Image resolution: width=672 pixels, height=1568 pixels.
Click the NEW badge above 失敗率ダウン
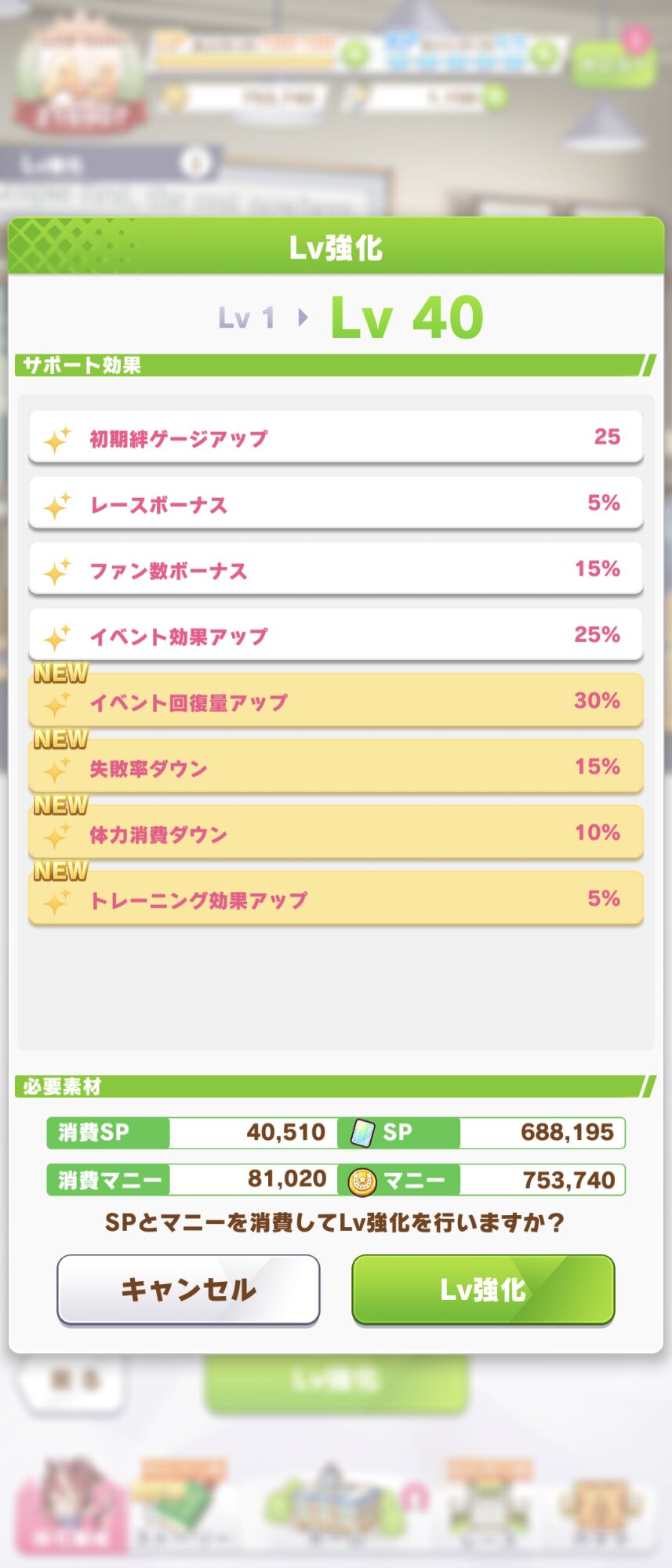coord(60,739)
